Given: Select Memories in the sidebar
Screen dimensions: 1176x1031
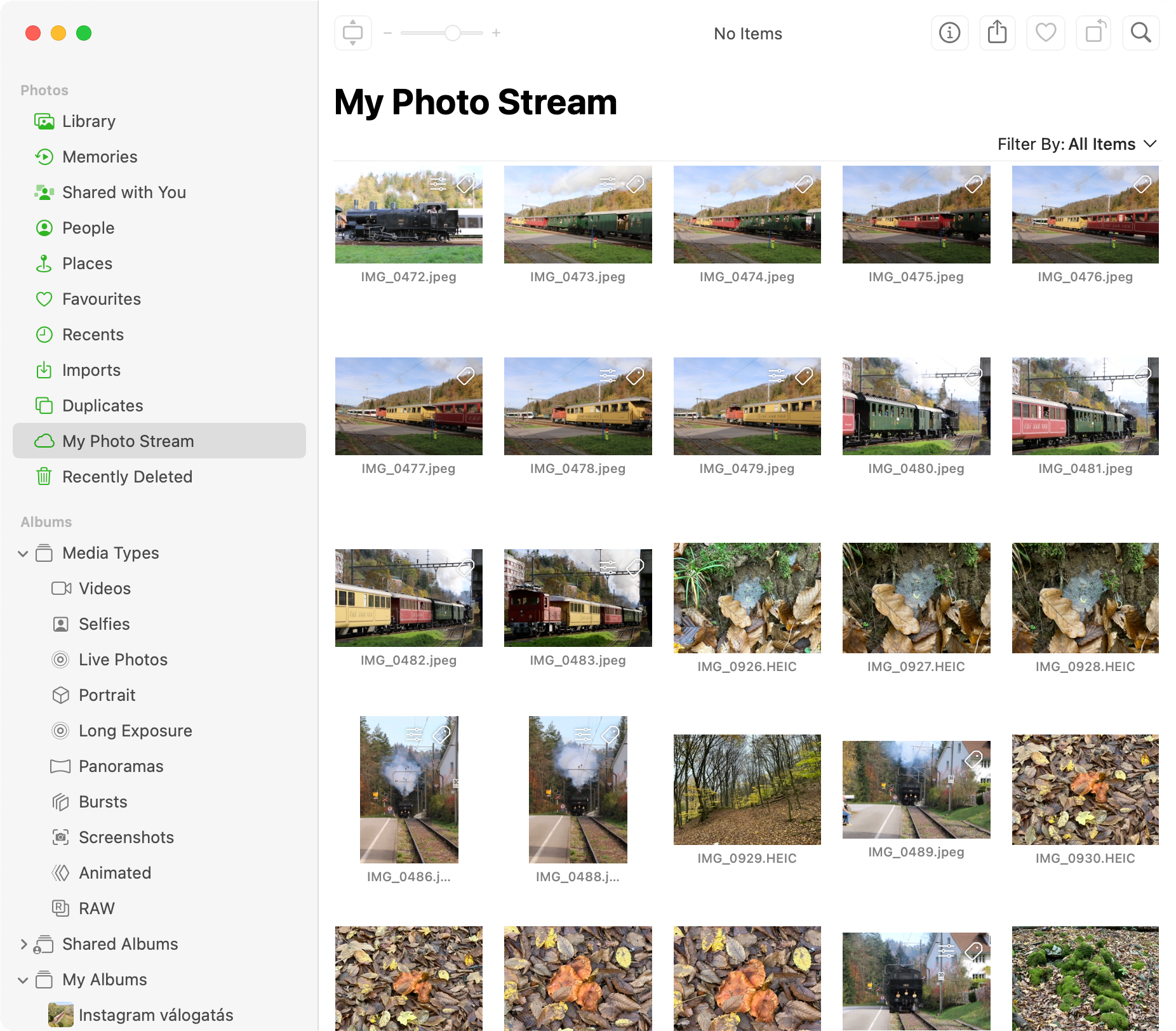Looking at the screenshot, I should [x=159, y=157].
